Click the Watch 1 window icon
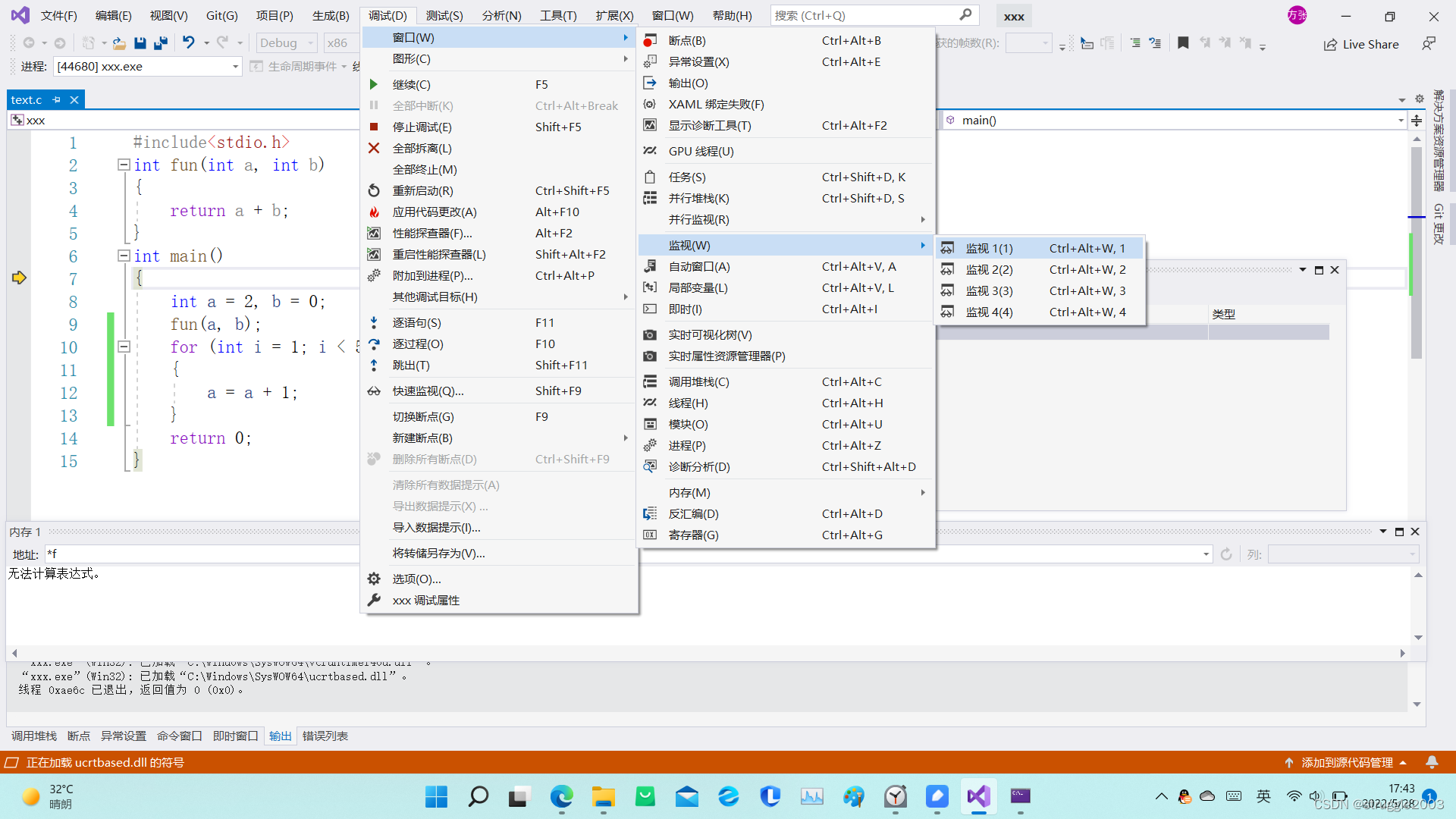 pos(948,248)
